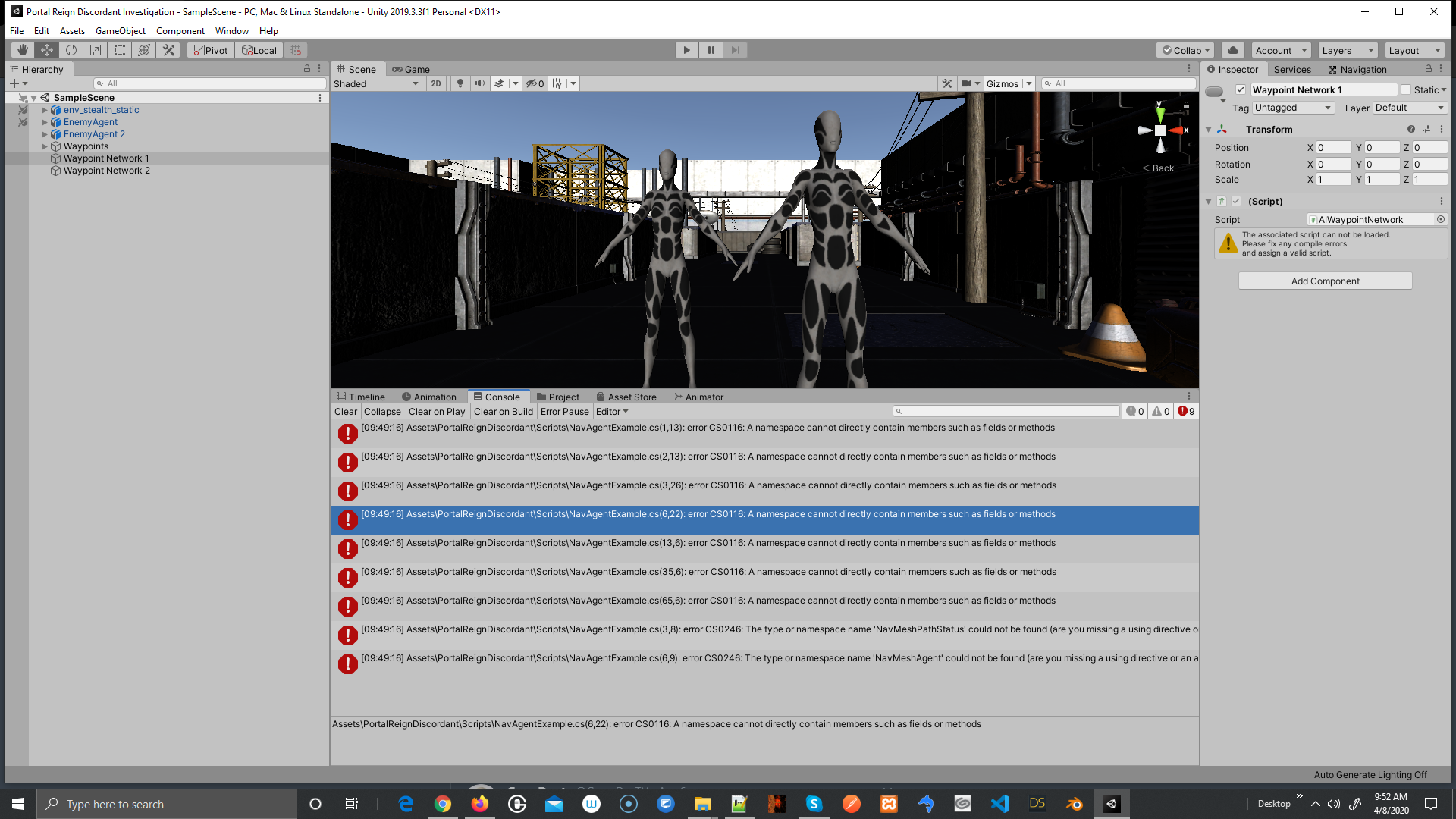Screen dimensions: 1456x819
Task: Uncheck the Waypoint Network 1 active checkbox
Action: tap(1241, 89)
